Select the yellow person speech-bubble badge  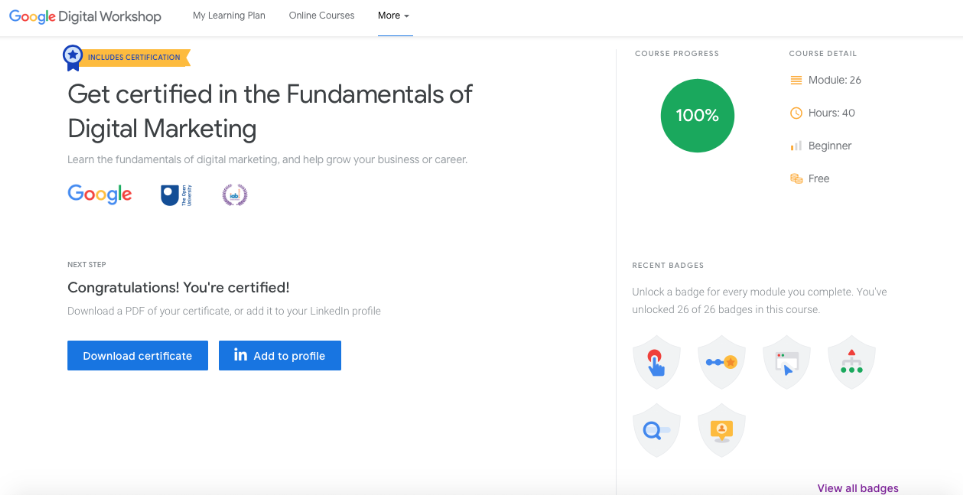click(x=721, y=430)
